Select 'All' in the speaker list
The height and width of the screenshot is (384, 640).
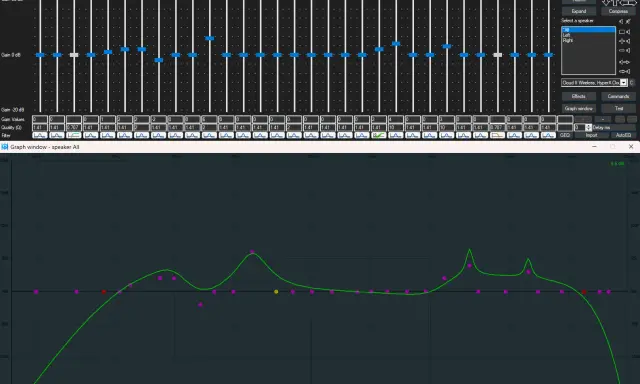coord(588,30)
